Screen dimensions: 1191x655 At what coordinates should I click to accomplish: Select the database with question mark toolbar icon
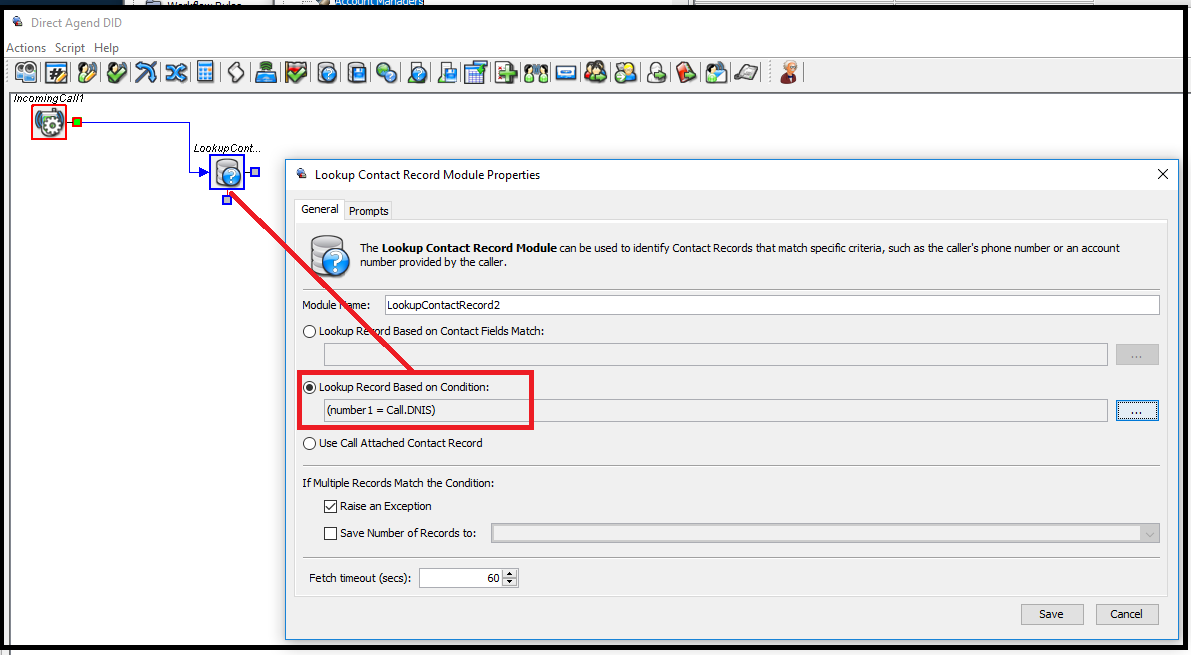(x=327, y=73)
